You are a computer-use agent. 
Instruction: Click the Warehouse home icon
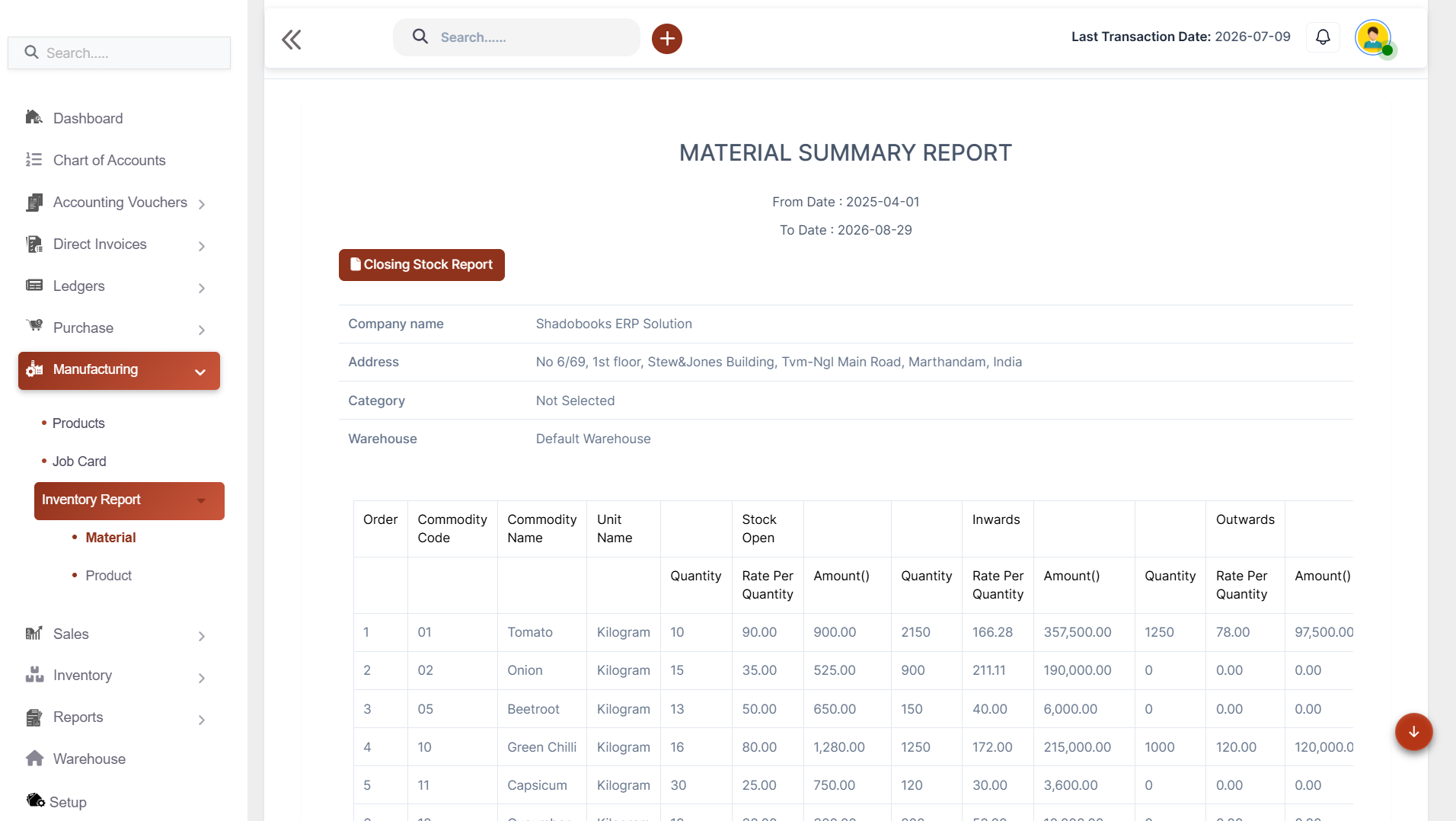(x=34, y=758)
